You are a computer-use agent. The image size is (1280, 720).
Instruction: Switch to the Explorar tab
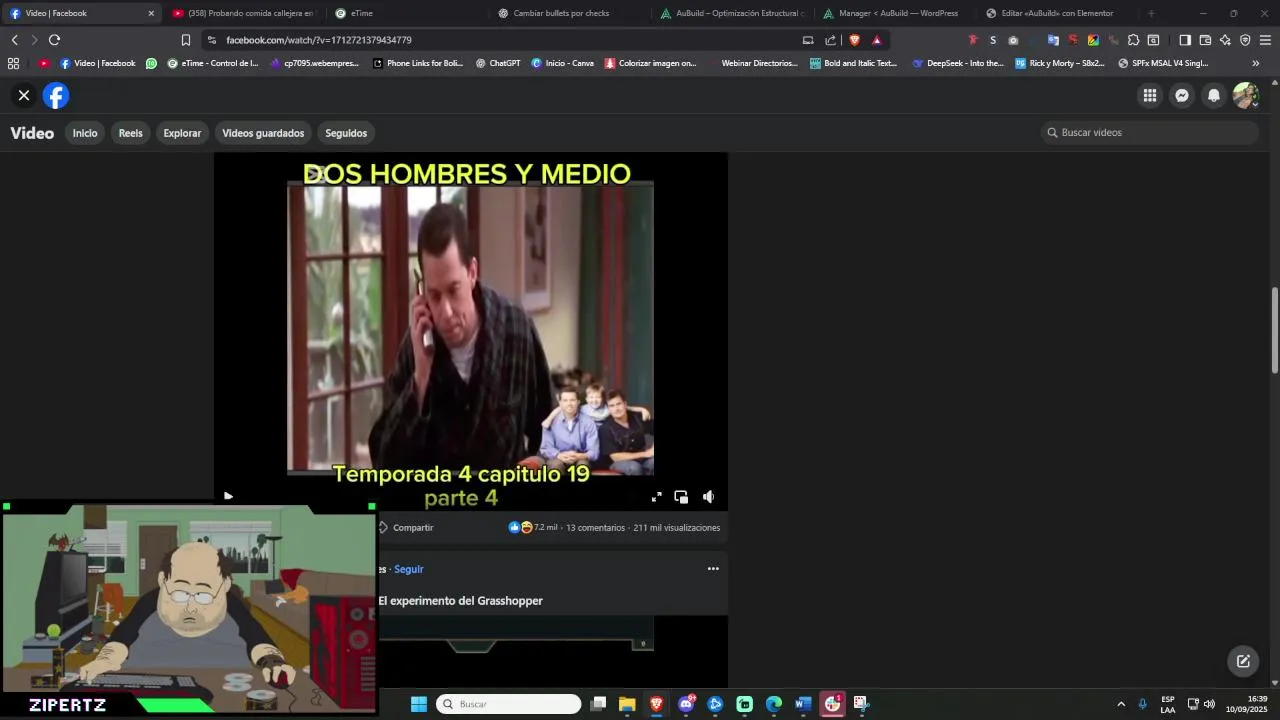click(x=182, y=133)
